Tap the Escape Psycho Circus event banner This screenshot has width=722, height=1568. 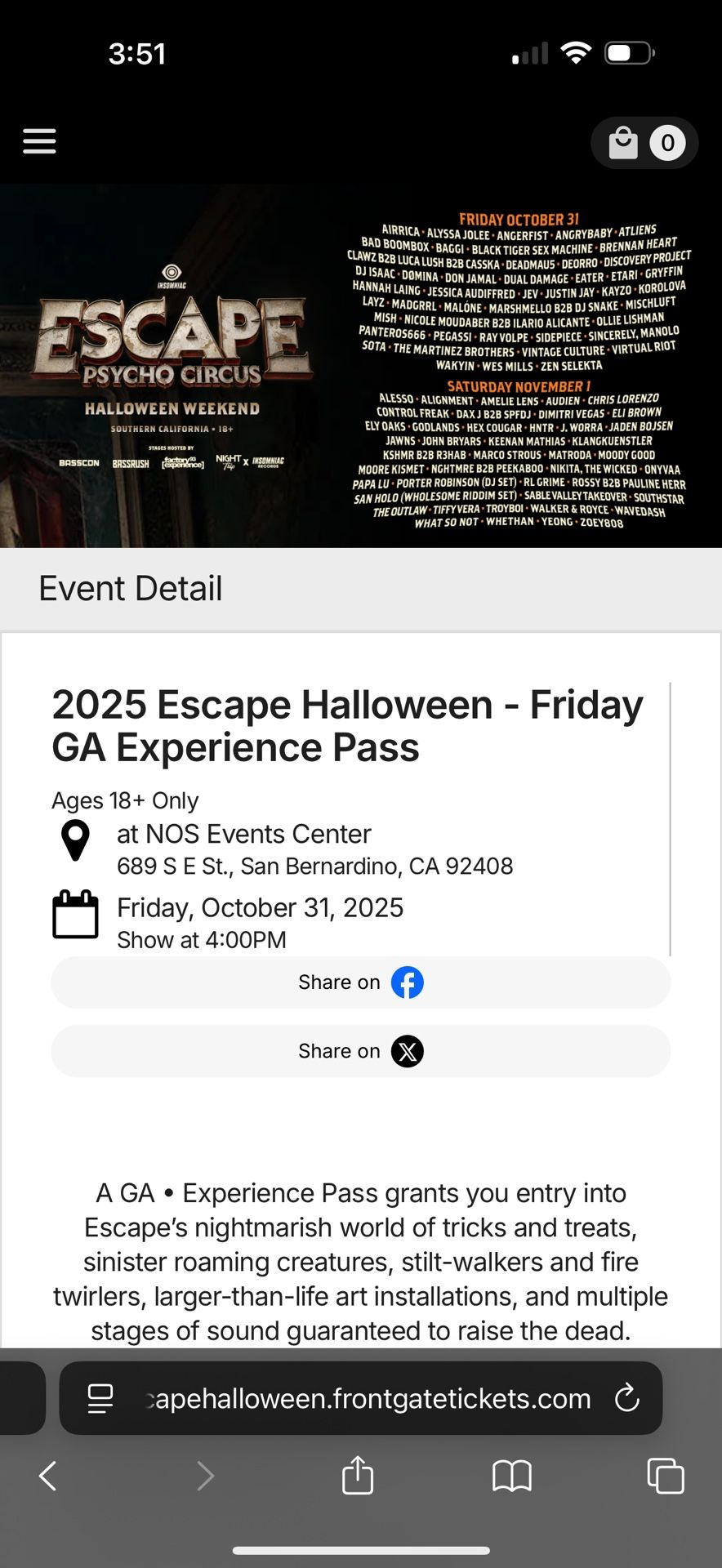click(361, 365)
